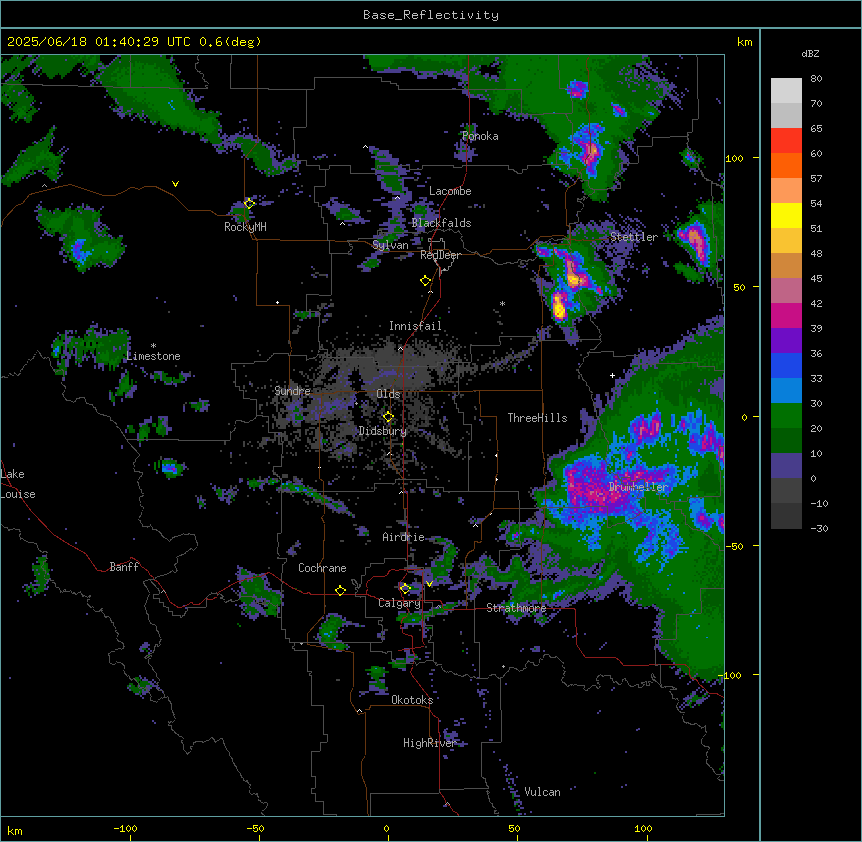Click the dBZ legend heading

tap(810, 54)
